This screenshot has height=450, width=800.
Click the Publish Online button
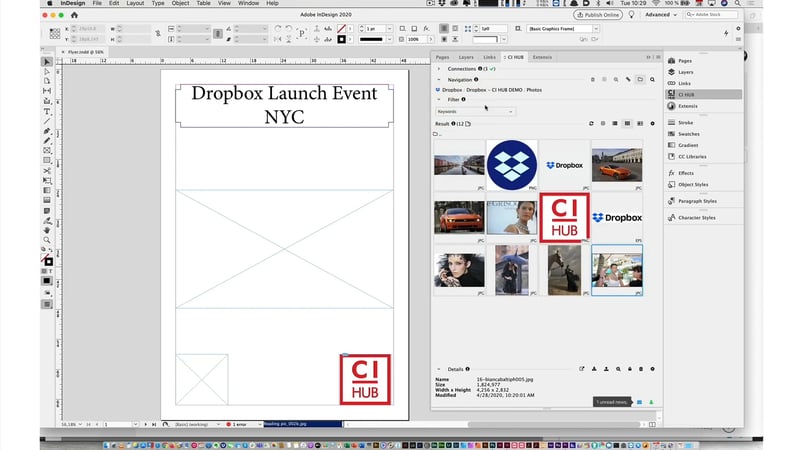click(x=597, y=15)
